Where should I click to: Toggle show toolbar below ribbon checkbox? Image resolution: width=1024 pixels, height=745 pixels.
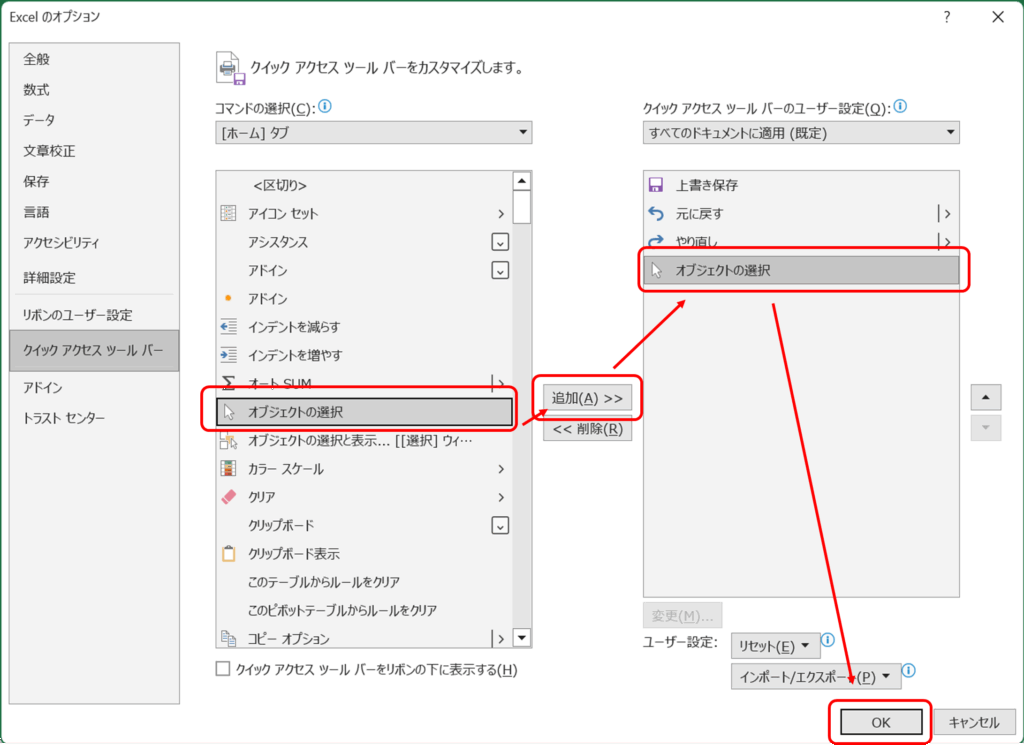click(x=223, y=669)
